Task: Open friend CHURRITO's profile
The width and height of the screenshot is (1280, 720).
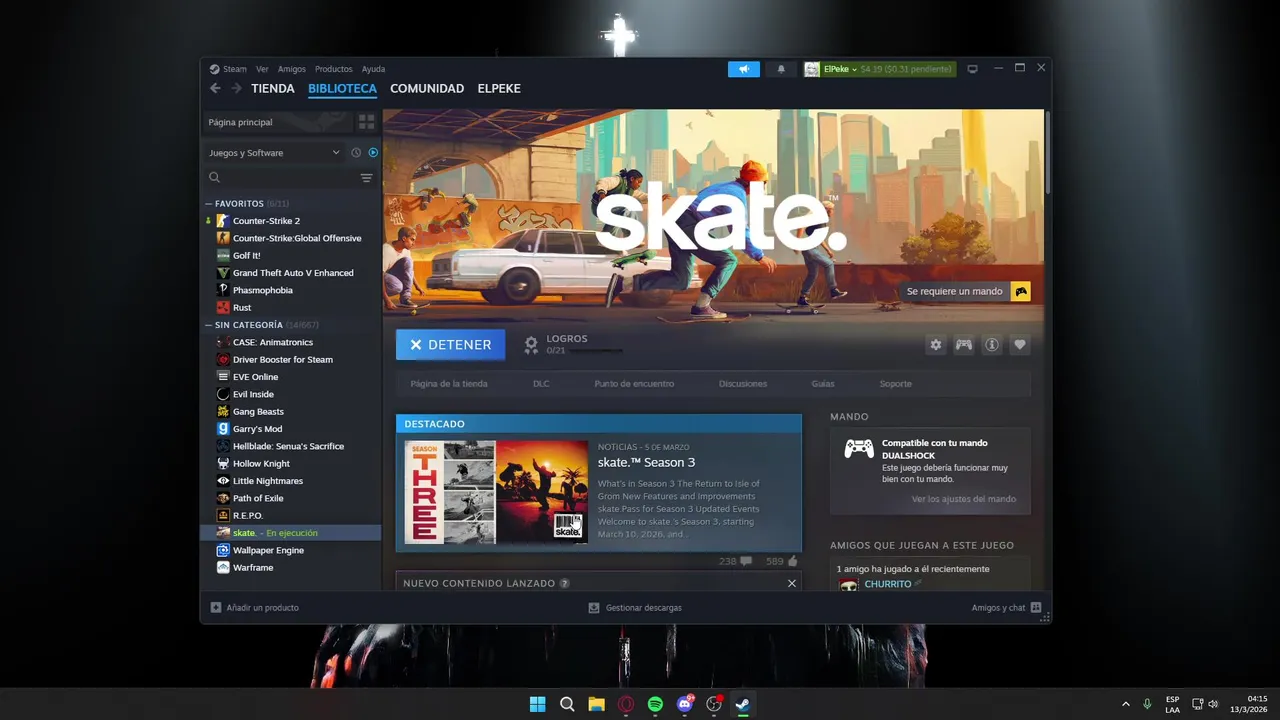Action: (888, 584)
